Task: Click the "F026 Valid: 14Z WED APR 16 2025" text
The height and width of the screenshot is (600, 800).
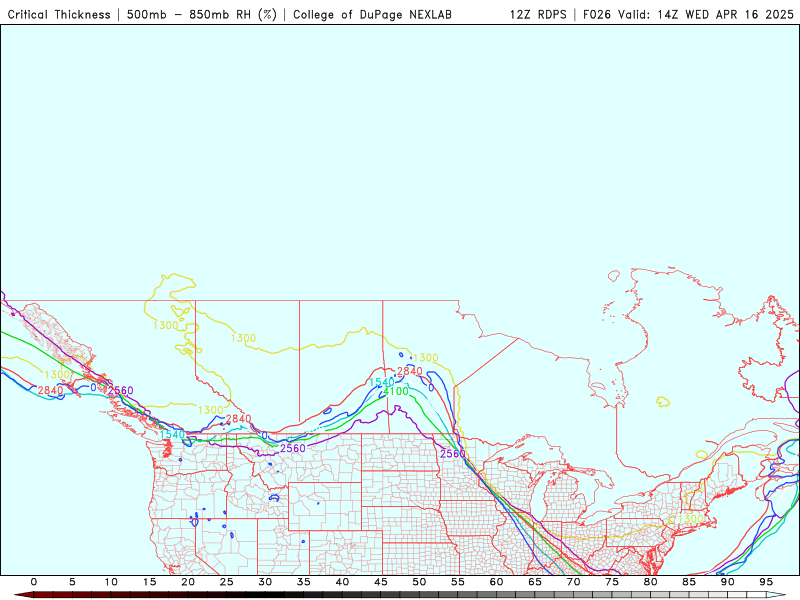Action: coord(688,14)
